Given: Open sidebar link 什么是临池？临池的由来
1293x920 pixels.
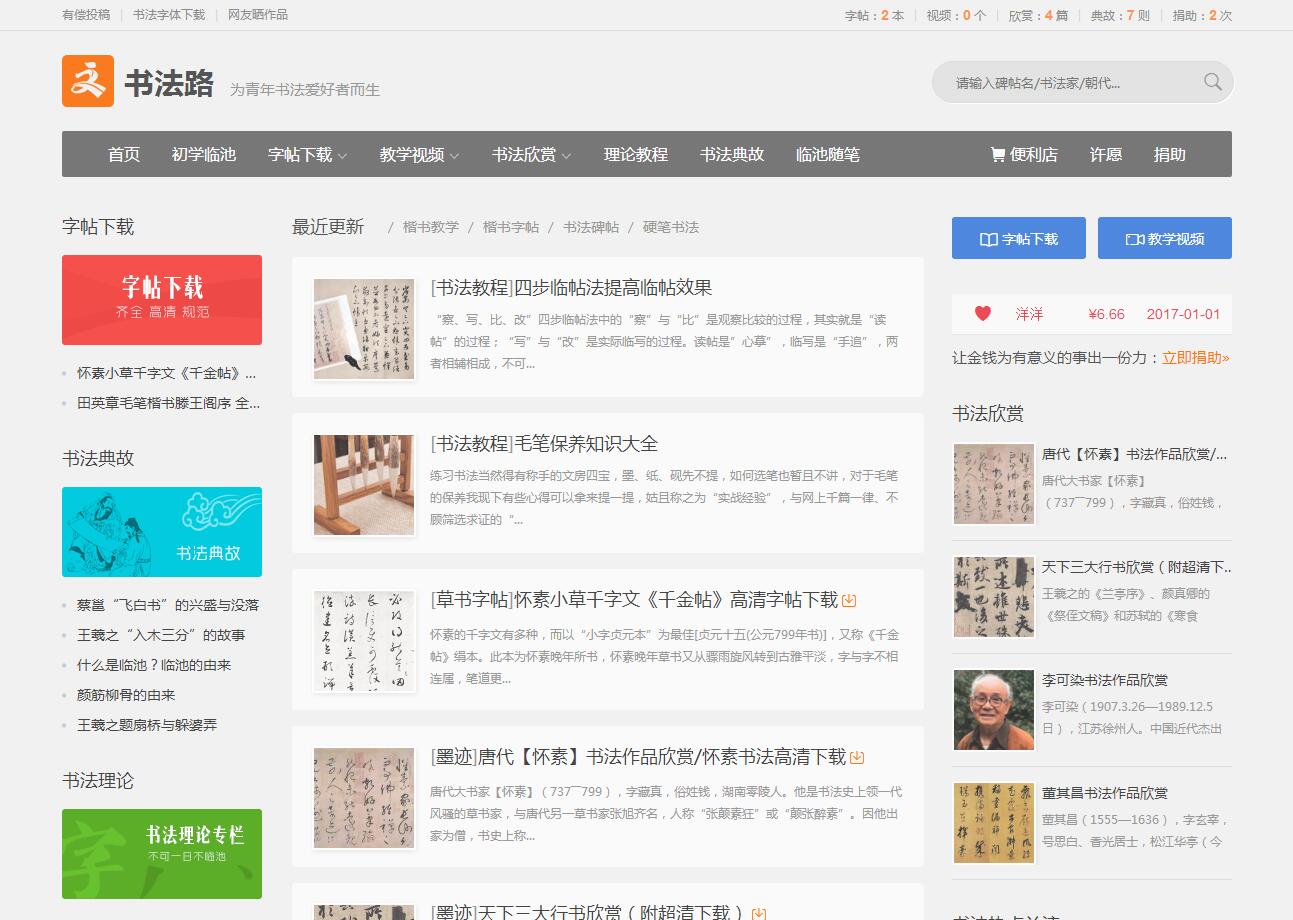Looking at the screenshot, I should coord(154,665).
